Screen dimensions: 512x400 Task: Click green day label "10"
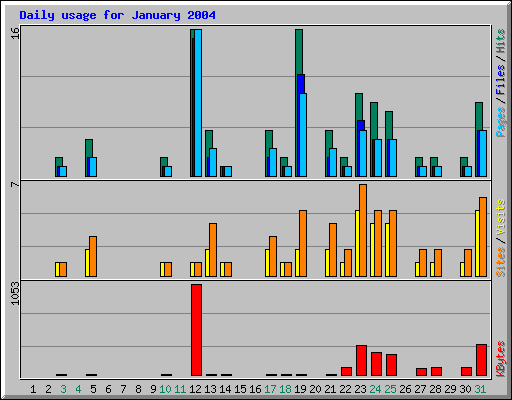[166, 389]
